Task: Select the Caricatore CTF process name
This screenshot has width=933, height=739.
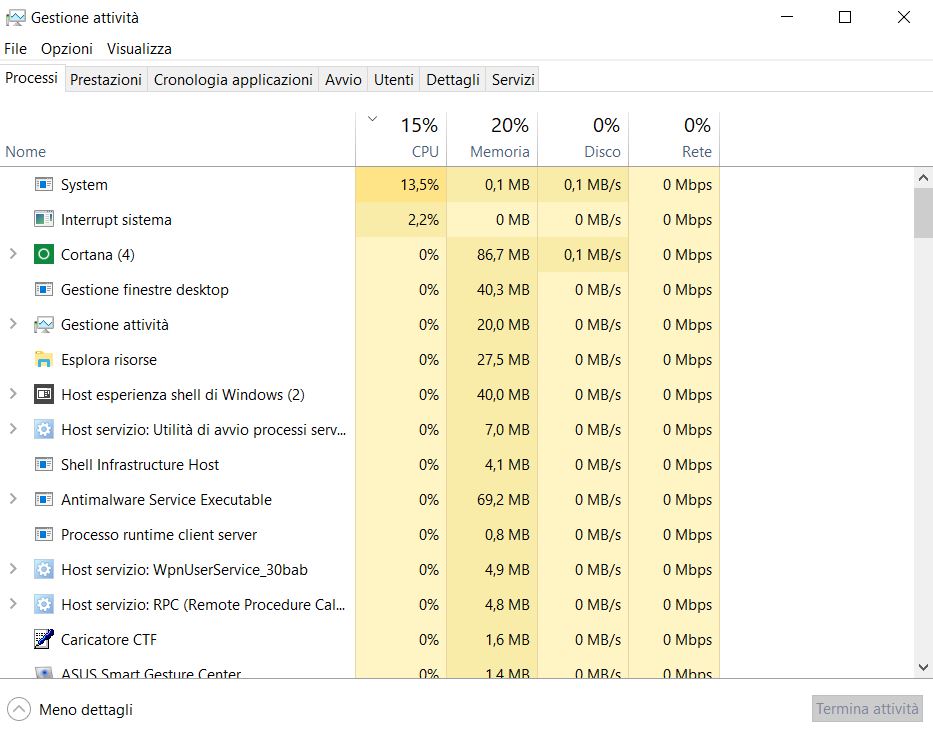Action: [x=109, y=640]
